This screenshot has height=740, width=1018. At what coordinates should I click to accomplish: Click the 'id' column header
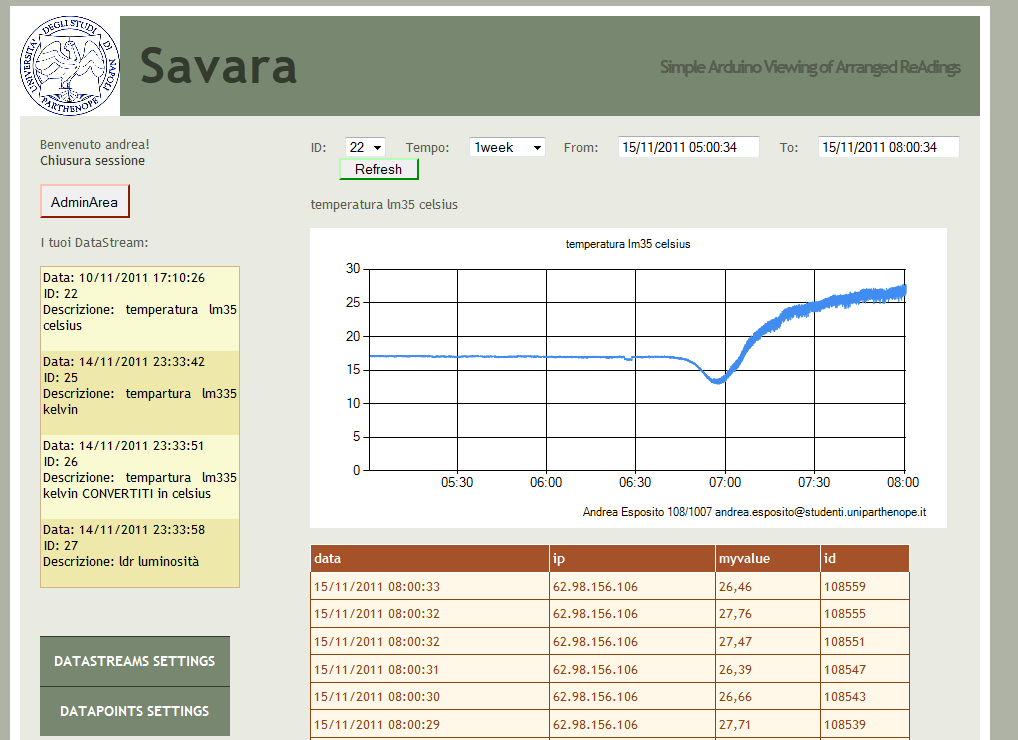click(x=863, y=558)
